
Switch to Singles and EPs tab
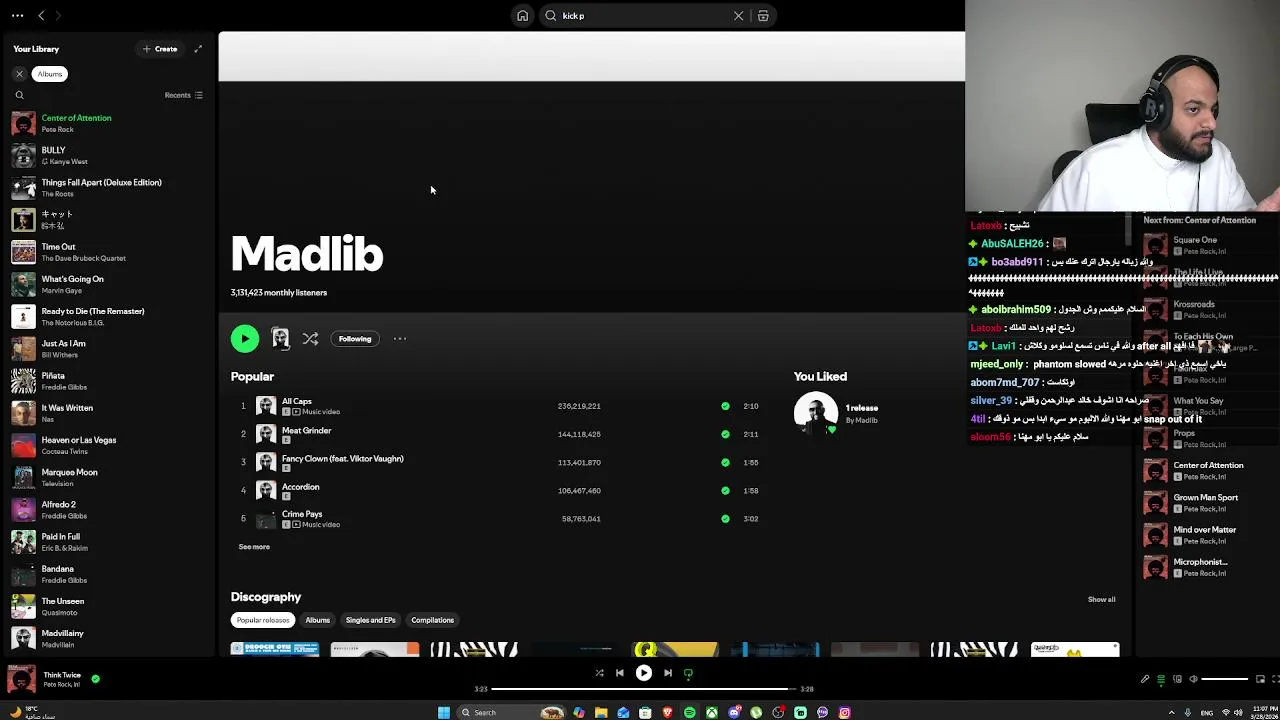(371, 620)
